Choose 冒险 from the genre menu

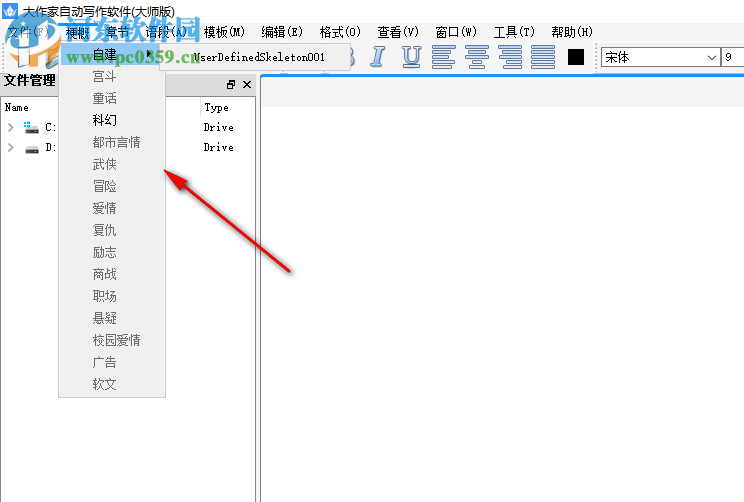(112, 186)
